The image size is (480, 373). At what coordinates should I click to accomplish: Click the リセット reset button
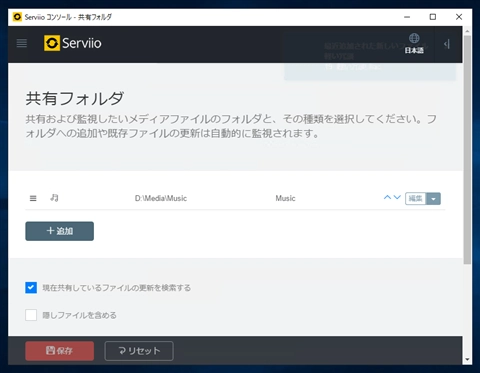(139, 351)
